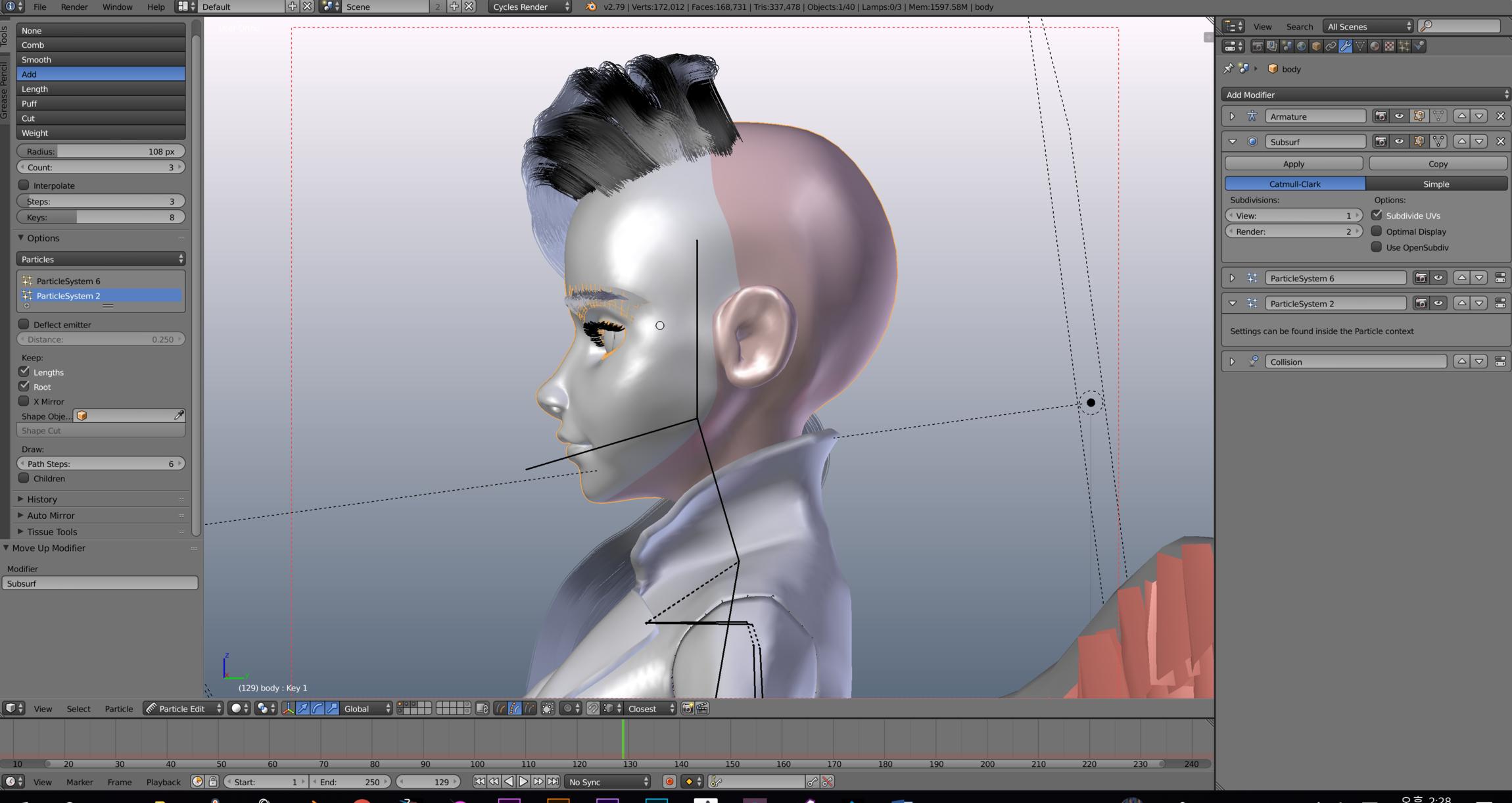1512x803 pixels.
Task: Expand the Collision modifier panel
Action: 1233,362
